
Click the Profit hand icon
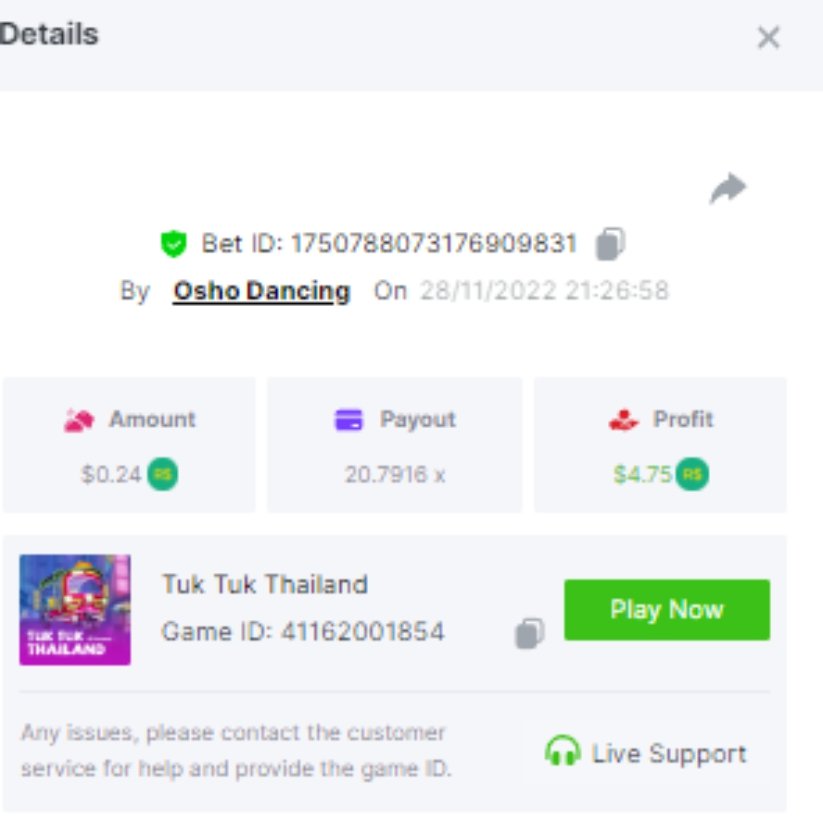click(x=624, y=420)
